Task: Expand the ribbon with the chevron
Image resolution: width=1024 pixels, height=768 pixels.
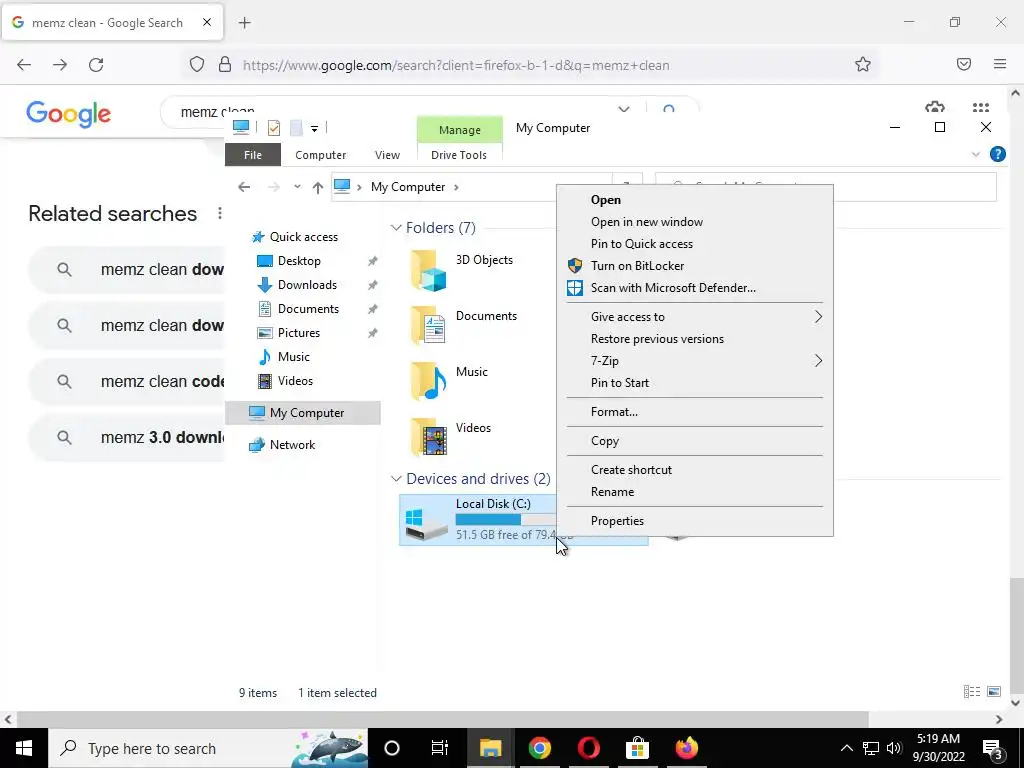Action: (x=976, y=155)
